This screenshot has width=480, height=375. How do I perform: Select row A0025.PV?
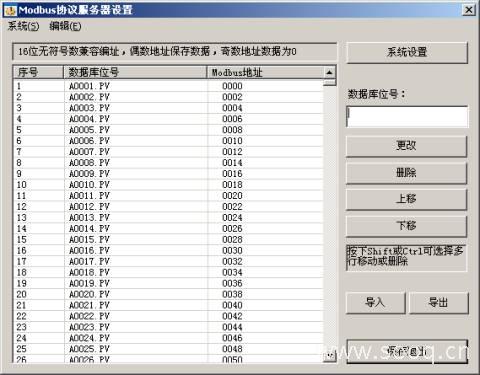(168, 349)
